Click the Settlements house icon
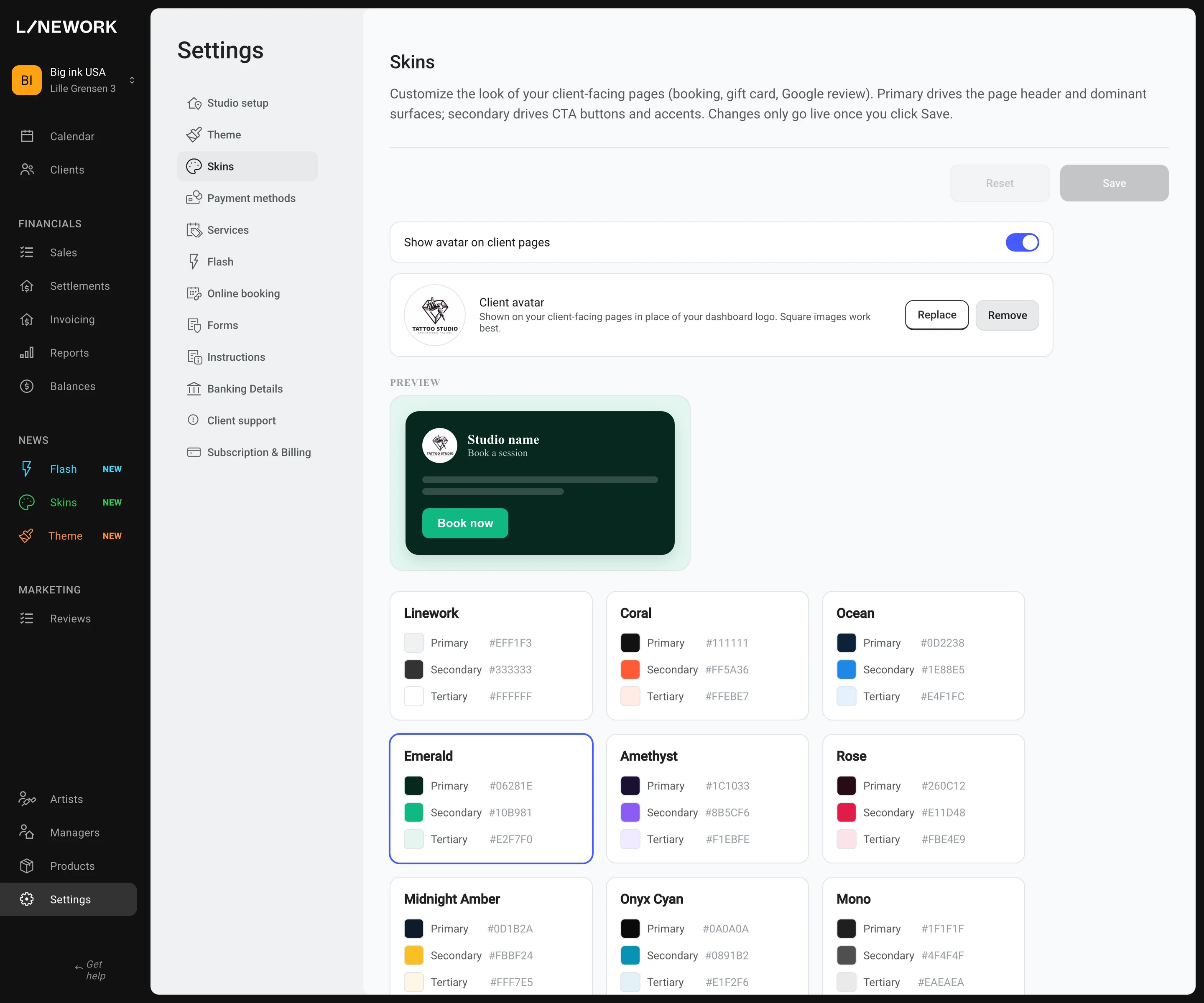The image size is (1204, 1003). [27, 286]
